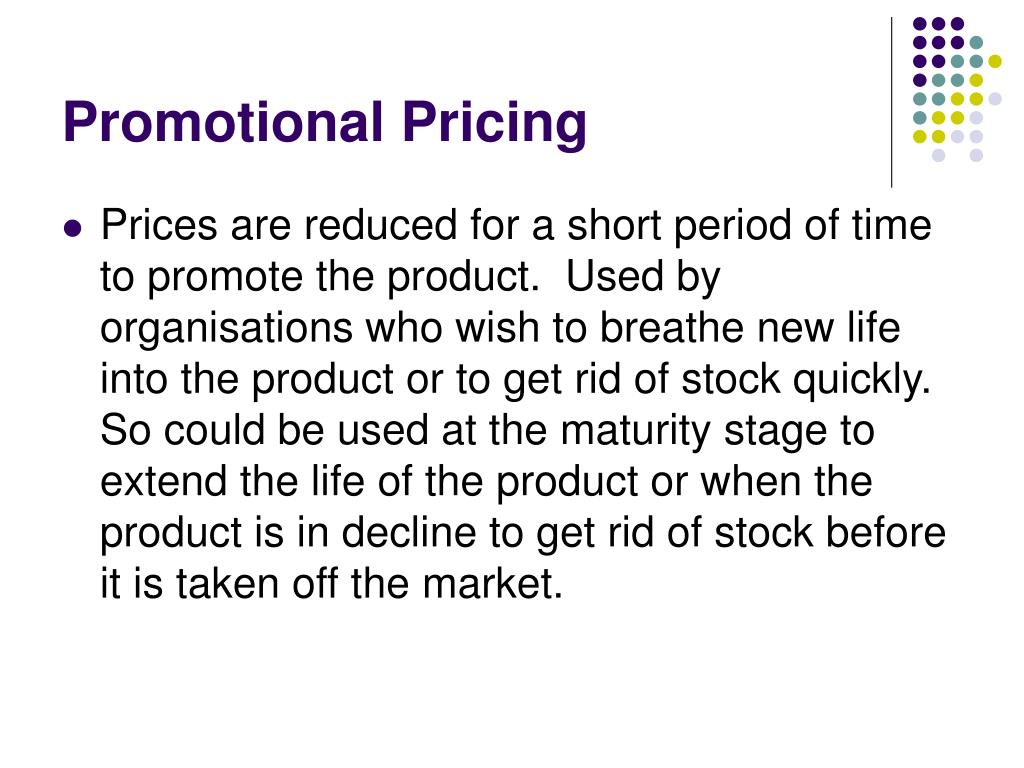Click the purple bullet point marker
1024x768 pixels.
pyautogui.click(x=73, y=228)
